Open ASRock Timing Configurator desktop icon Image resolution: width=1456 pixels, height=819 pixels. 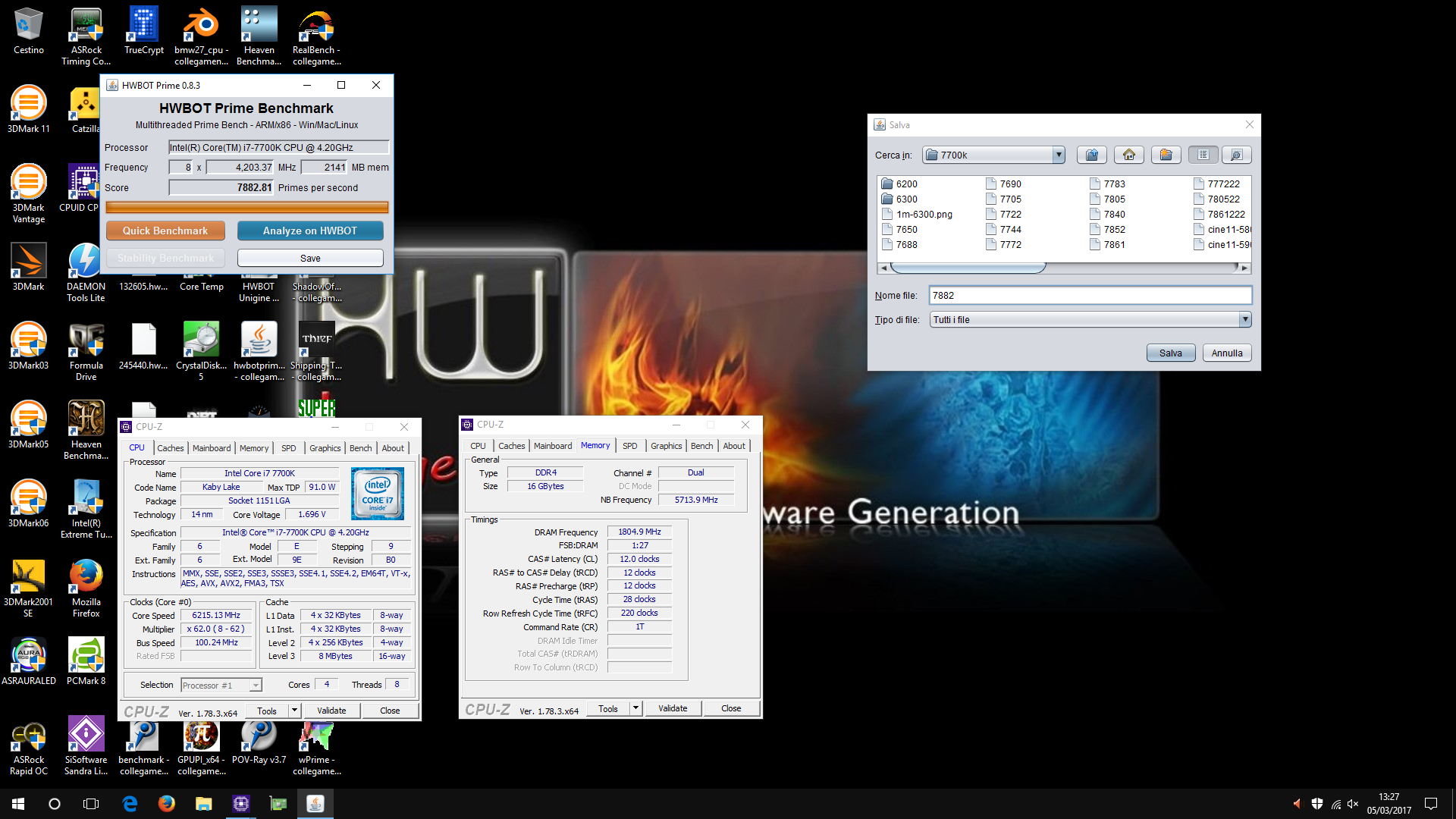pos(86,36)
